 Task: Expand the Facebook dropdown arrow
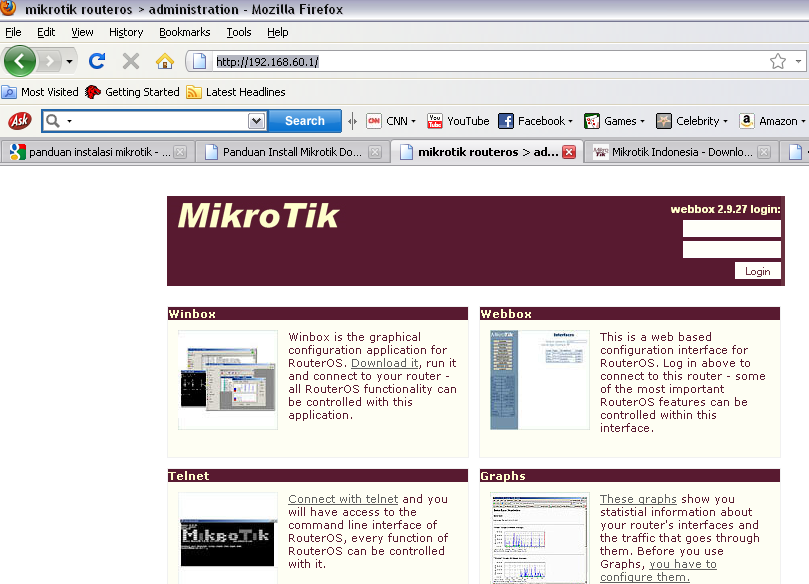click(570, 122)
